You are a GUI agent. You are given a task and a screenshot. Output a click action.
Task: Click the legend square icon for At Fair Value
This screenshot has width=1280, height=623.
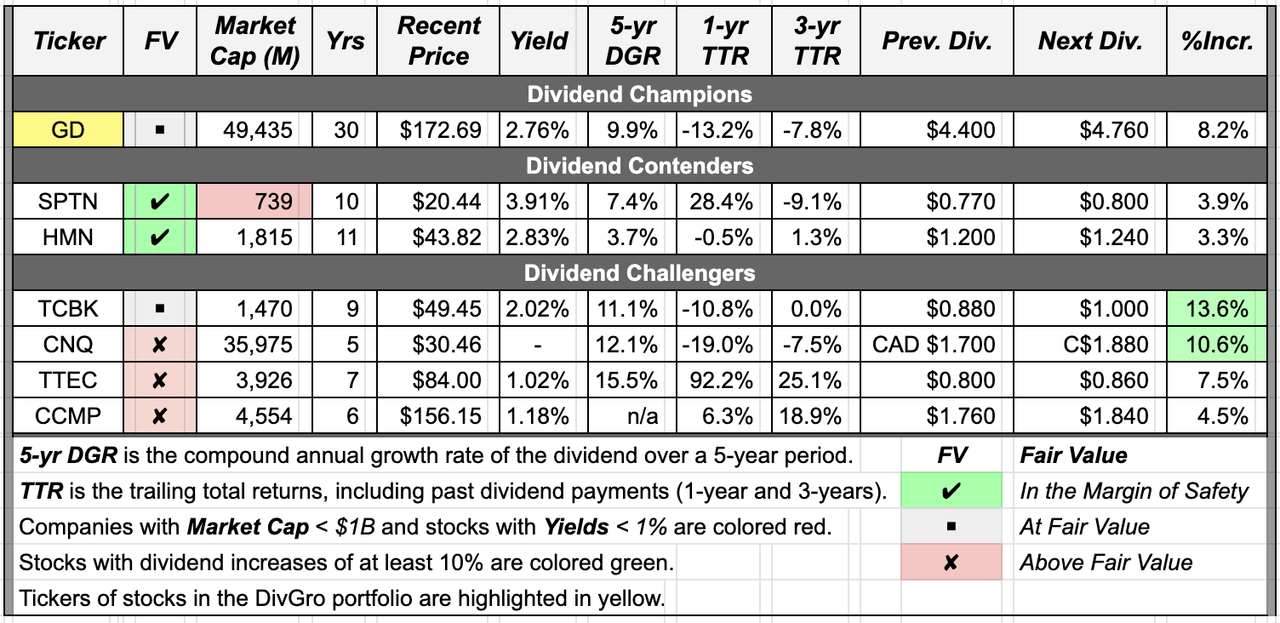coord(952,527)
